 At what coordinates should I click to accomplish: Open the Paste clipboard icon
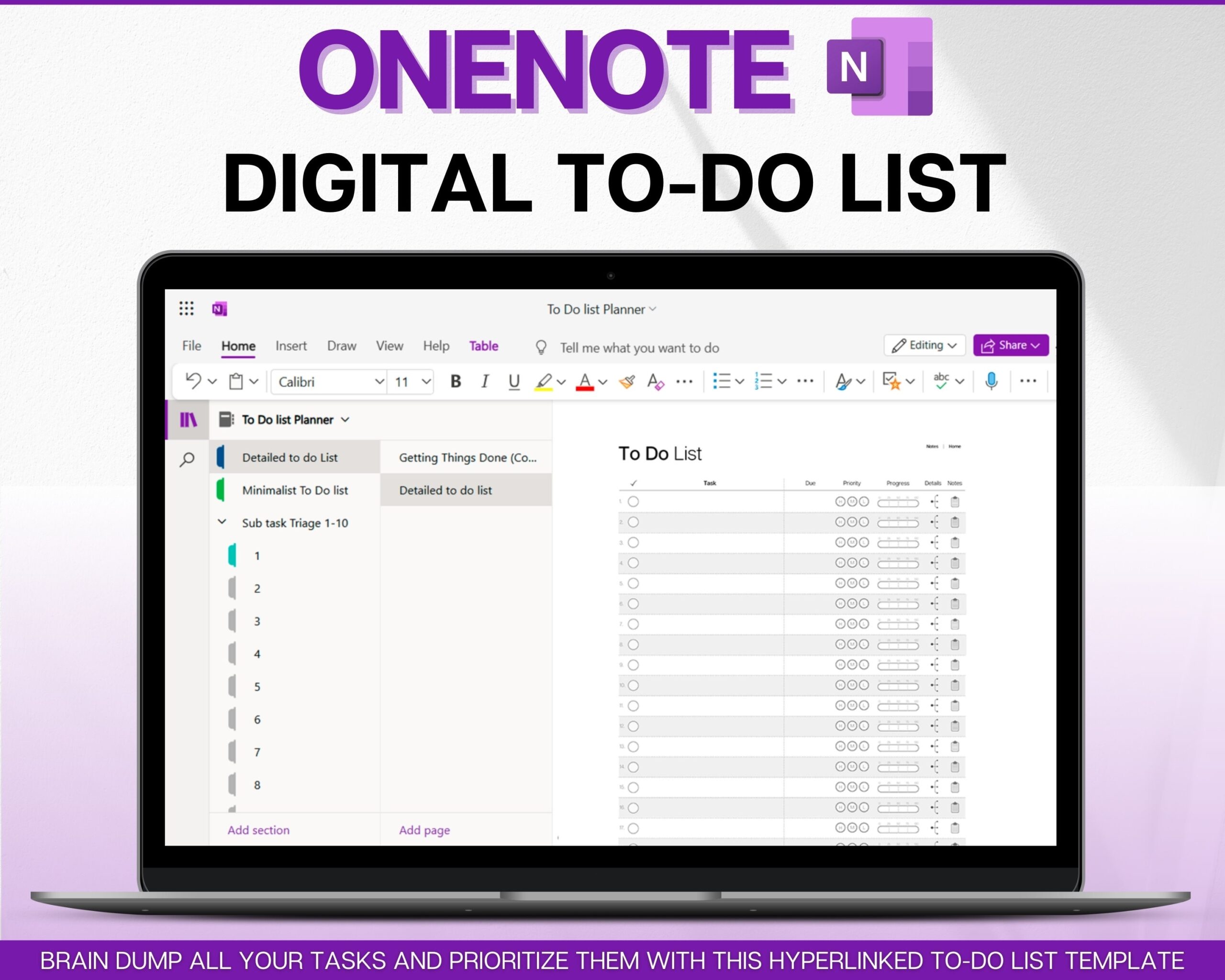tap(236, 381)
